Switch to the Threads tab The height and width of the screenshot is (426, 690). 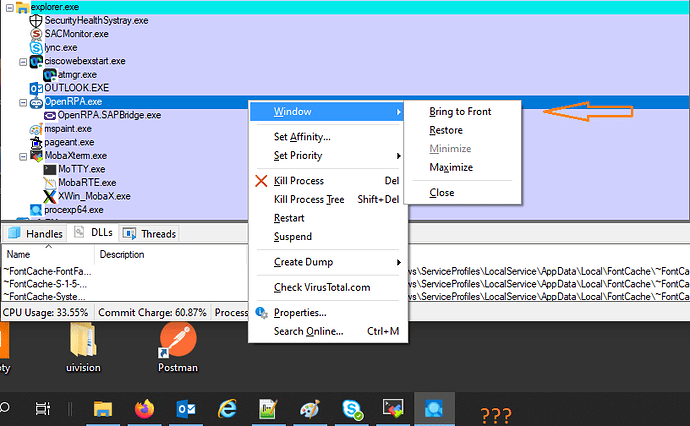pyautogui.click(x=149, y=234)
